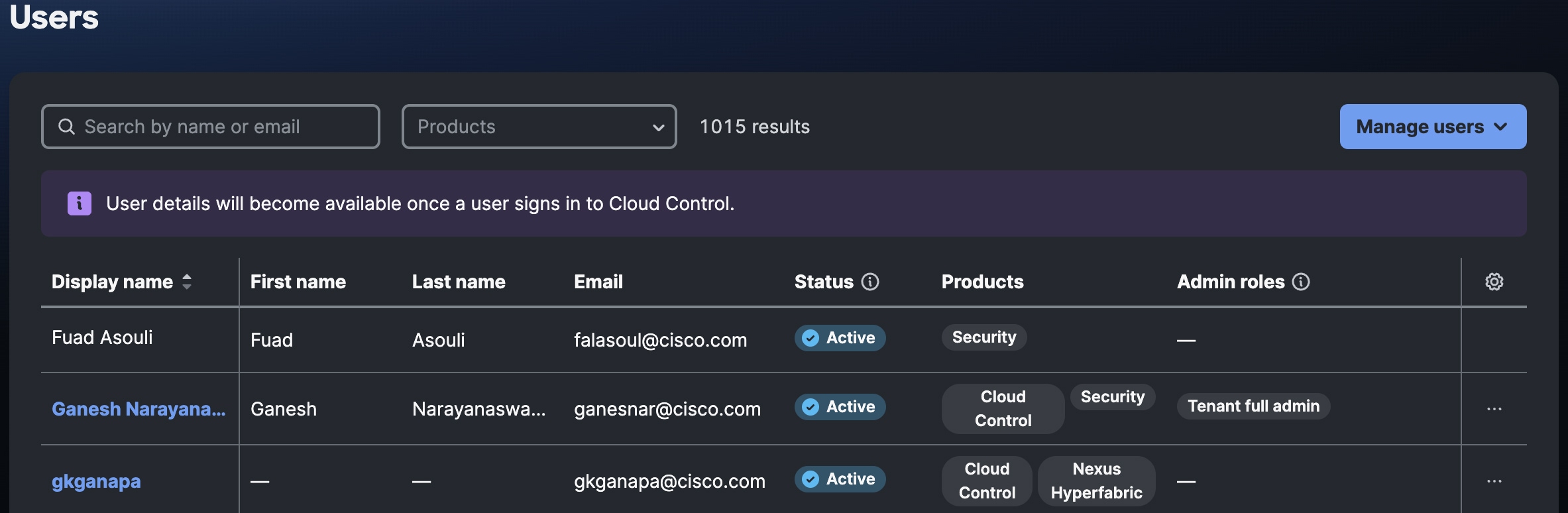The height and width of the screenshot is (513, 1568).
Task: Click the Admin roles info icon
Action: 1301,282
